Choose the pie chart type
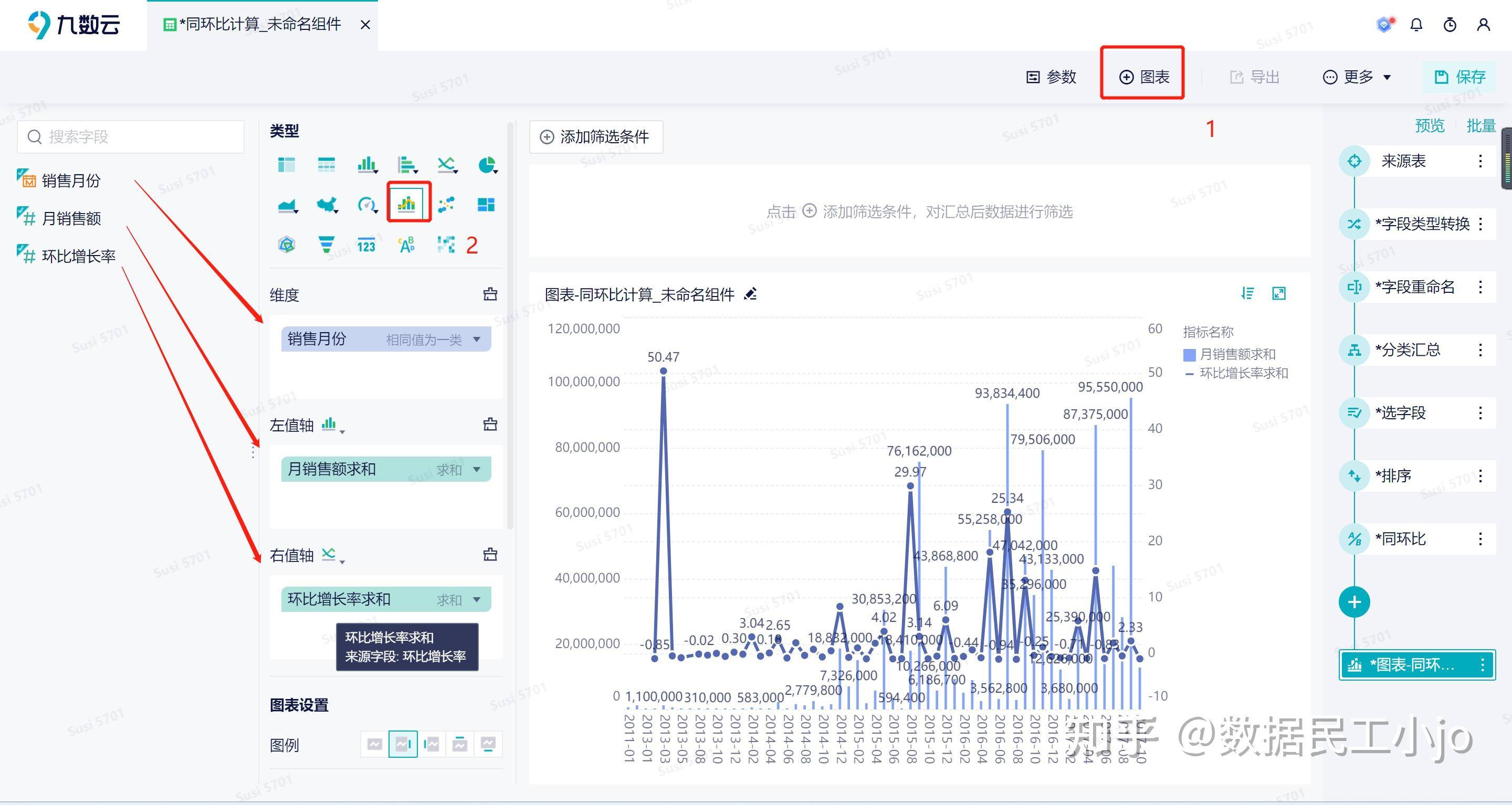Screen dimensions: 1512x805 click(487, 165)
